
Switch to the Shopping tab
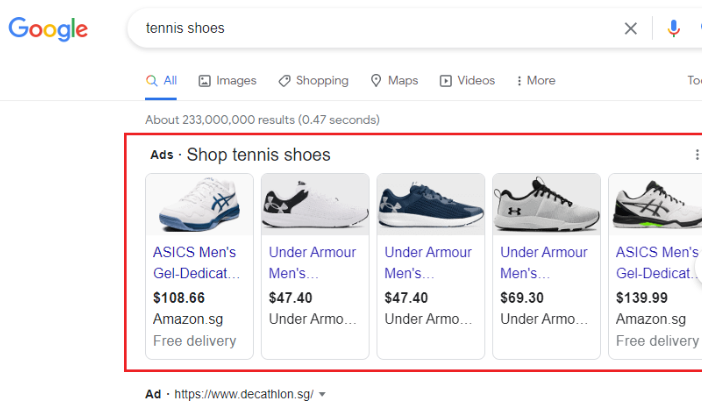click(313, 81)
